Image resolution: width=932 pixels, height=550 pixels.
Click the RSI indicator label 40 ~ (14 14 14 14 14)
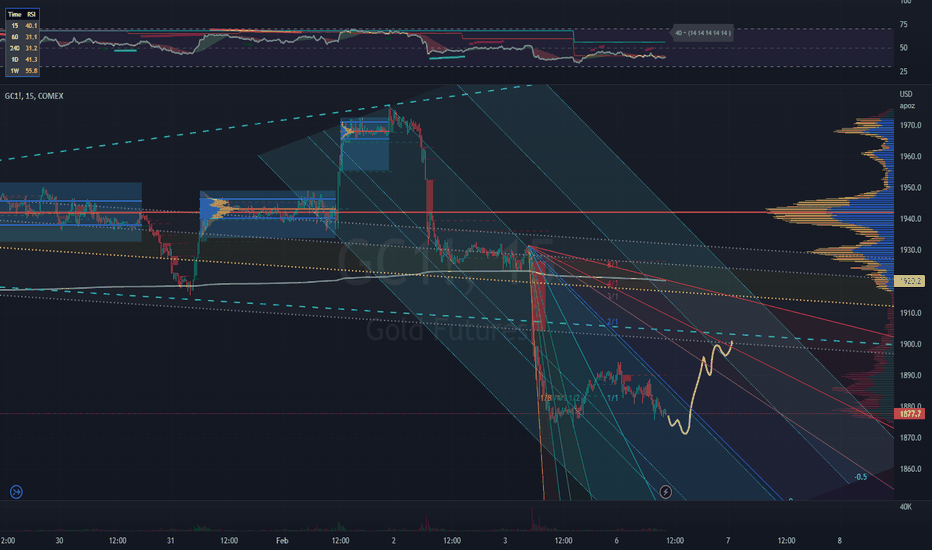703,33
